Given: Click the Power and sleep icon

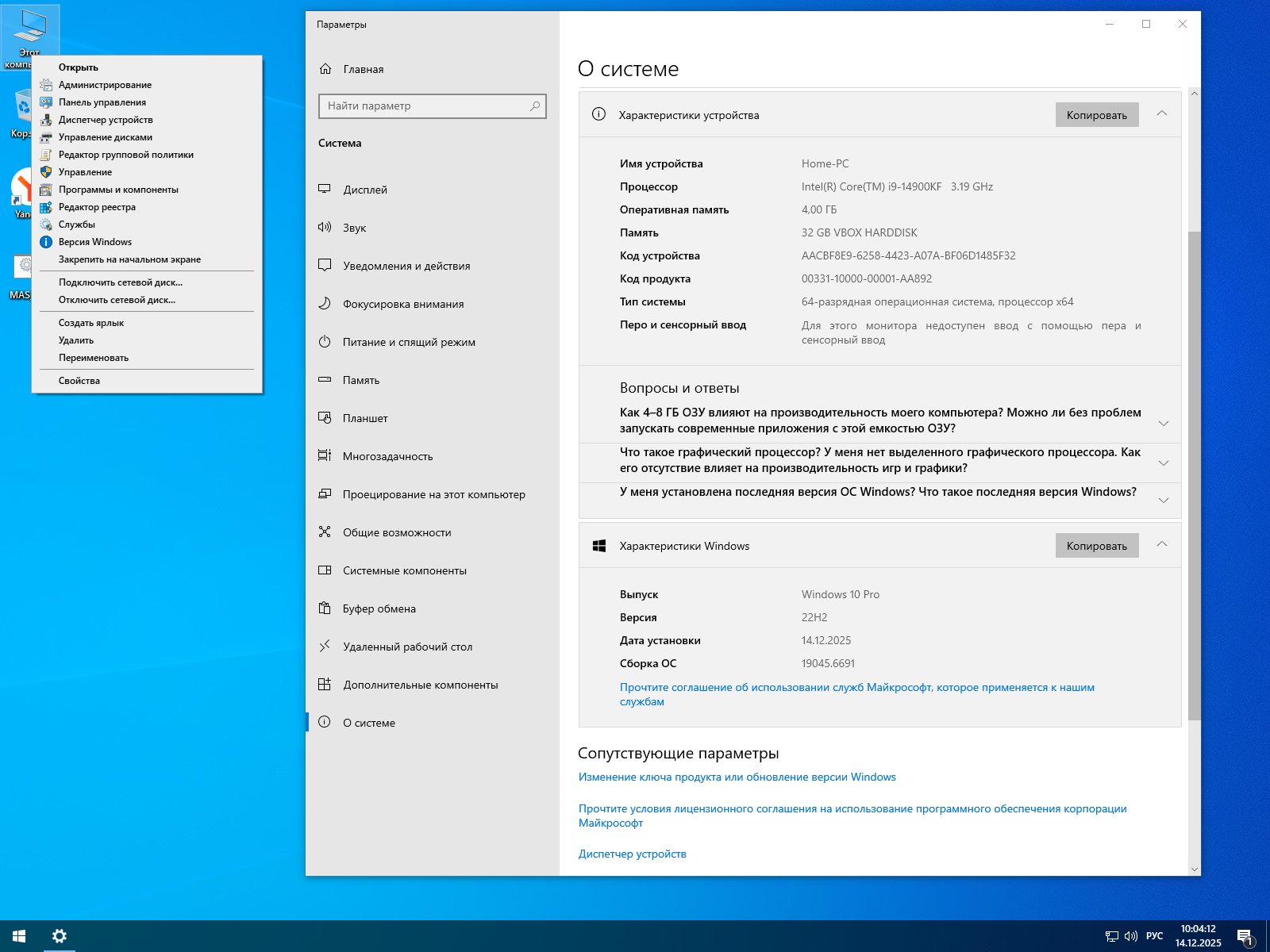Looking at the screenshot, I should [325, 342].
